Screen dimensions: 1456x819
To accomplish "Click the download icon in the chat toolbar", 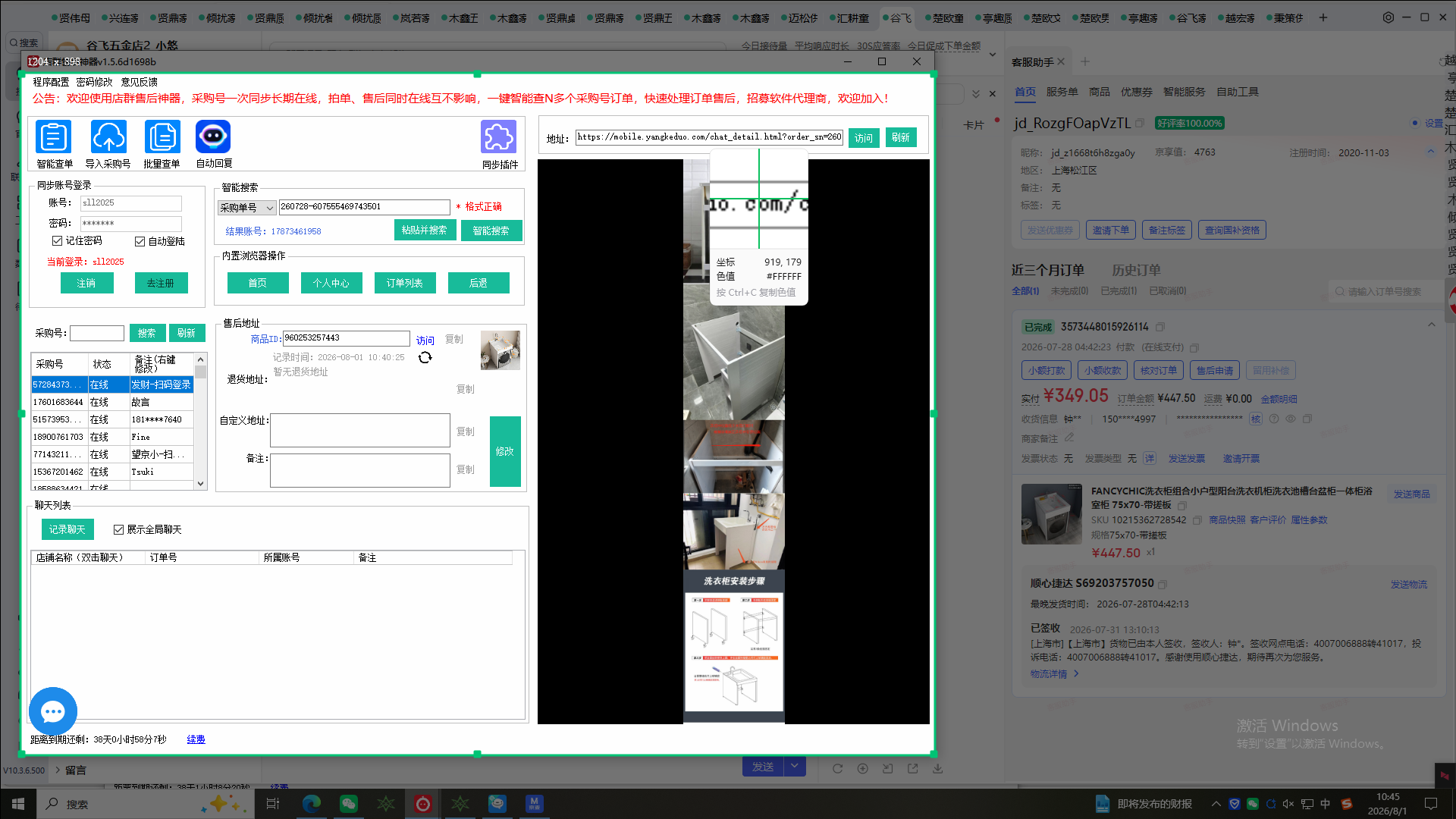I will [x=938, y=768].
